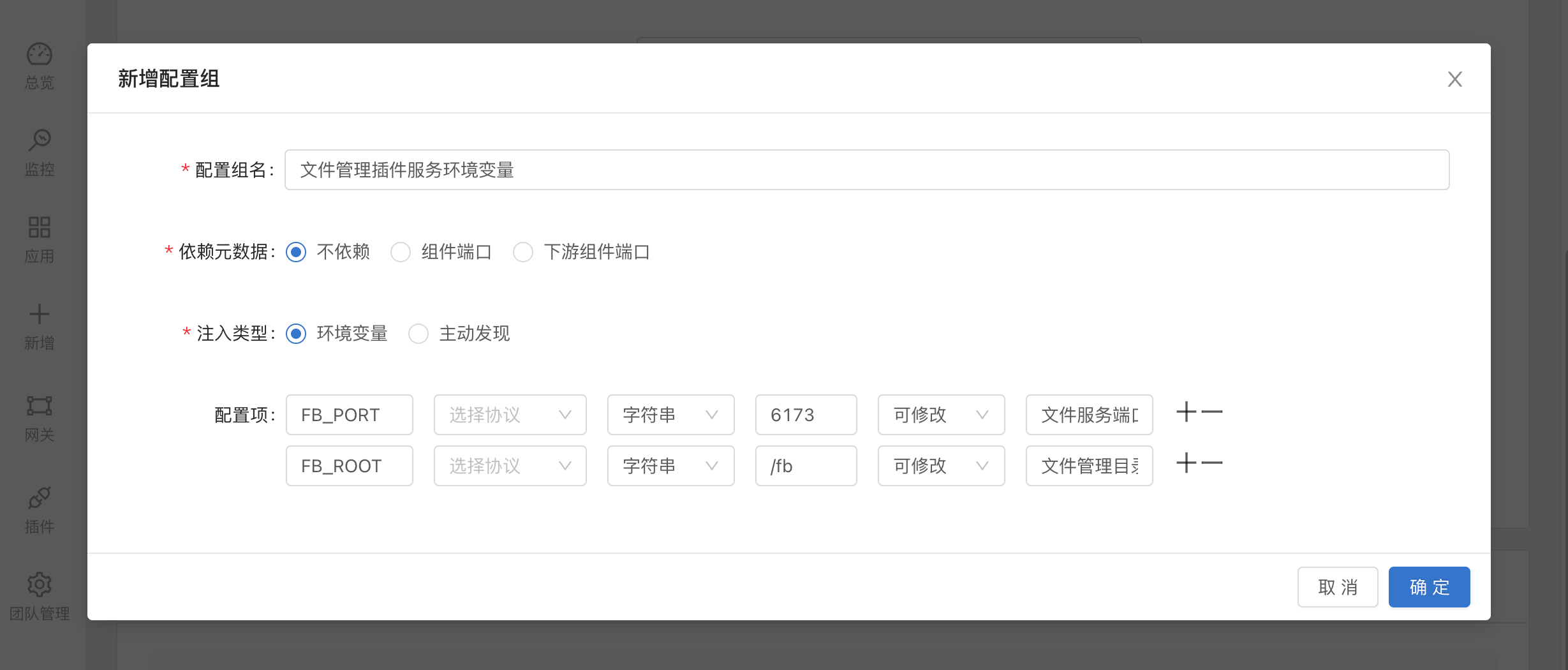Image resolution: width=1568 pixels, height=670 pixels.
Task: Click the FB_ROOT key input
Action: [350, 466]
